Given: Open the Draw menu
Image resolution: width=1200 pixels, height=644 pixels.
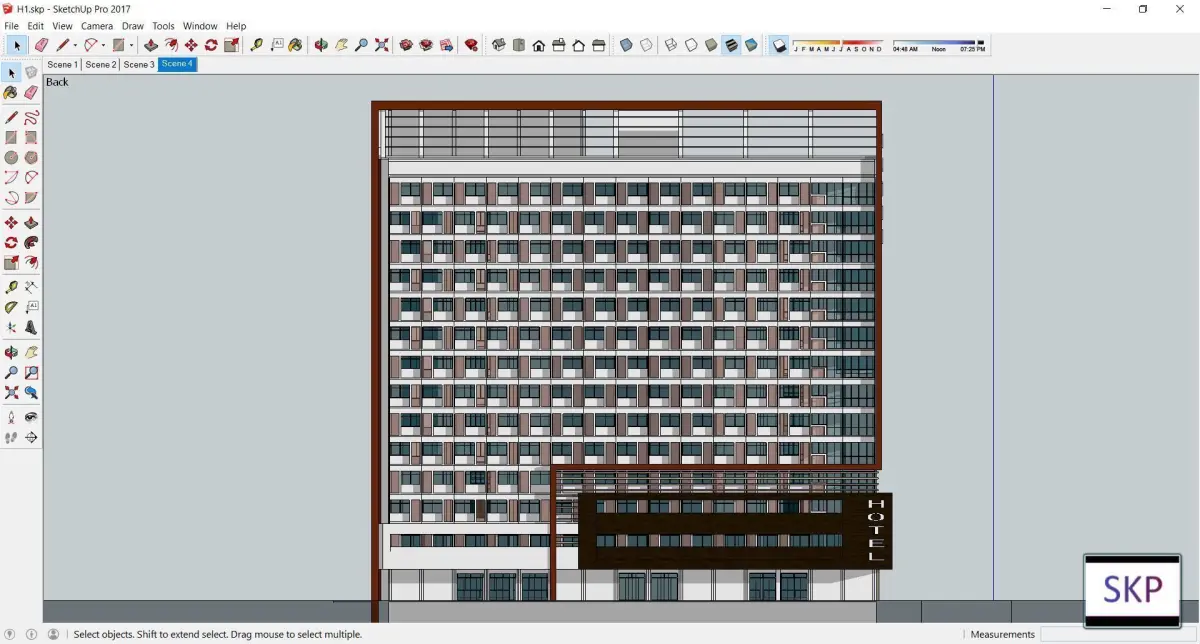Looking at the screenshot, I should [133, 26].
